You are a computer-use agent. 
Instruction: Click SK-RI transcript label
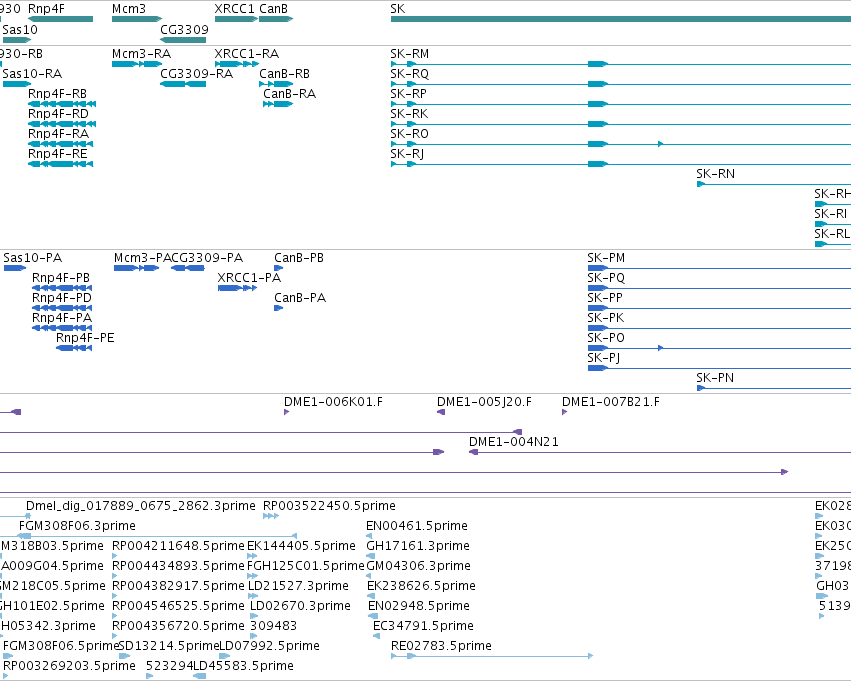(x=830, y=214)
